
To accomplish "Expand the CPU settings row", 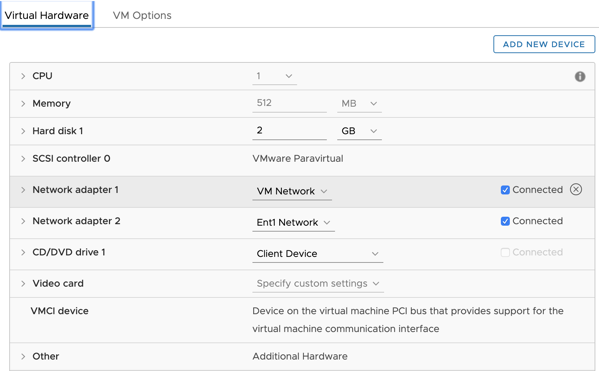I will (23, 76).
